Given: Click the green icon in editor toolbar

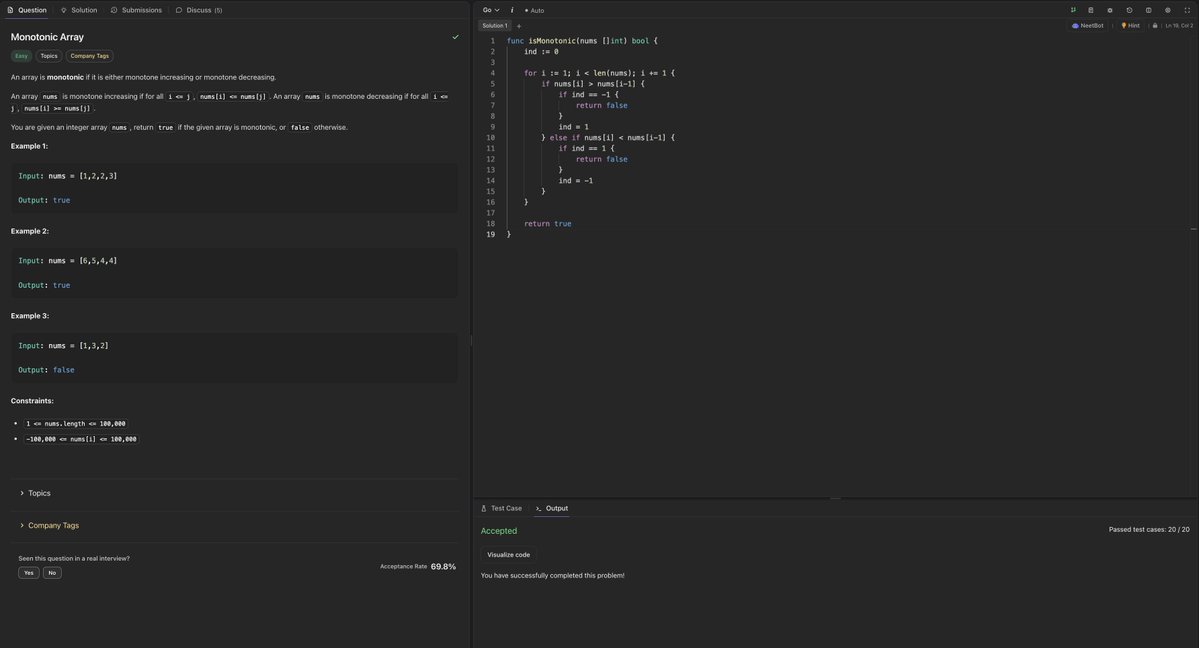Looking at the screenshot, I should 1073,10.
